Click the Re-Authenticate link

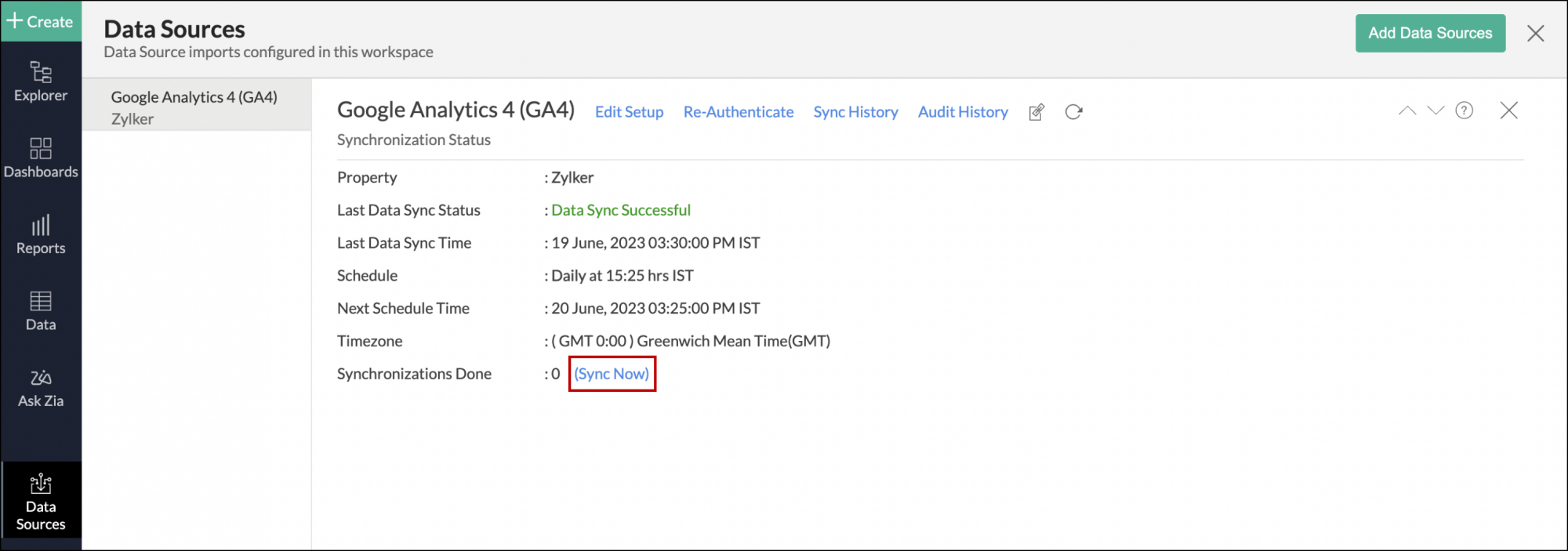point(738,112)
